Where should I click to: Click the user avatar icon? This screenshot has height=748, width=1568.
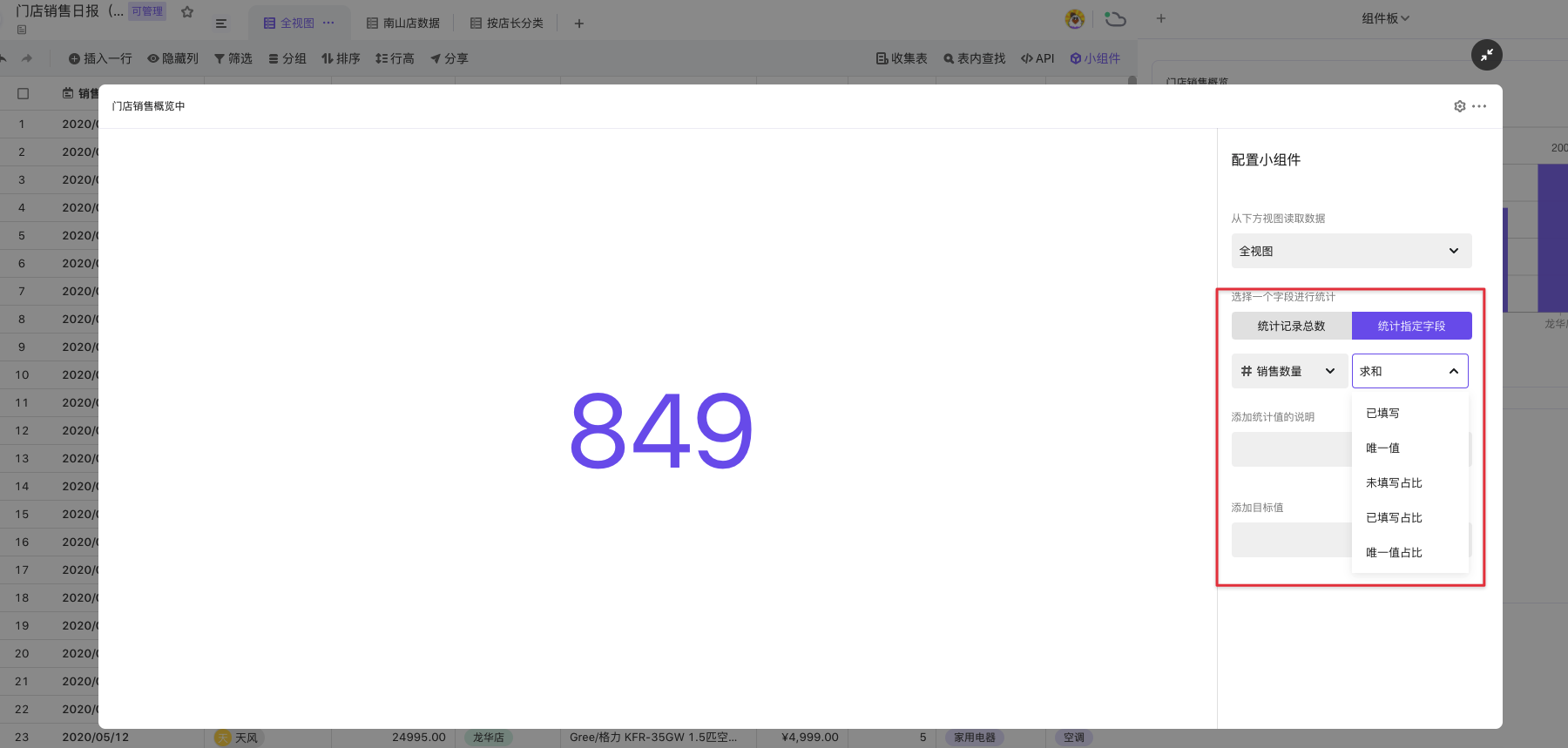1075,18
